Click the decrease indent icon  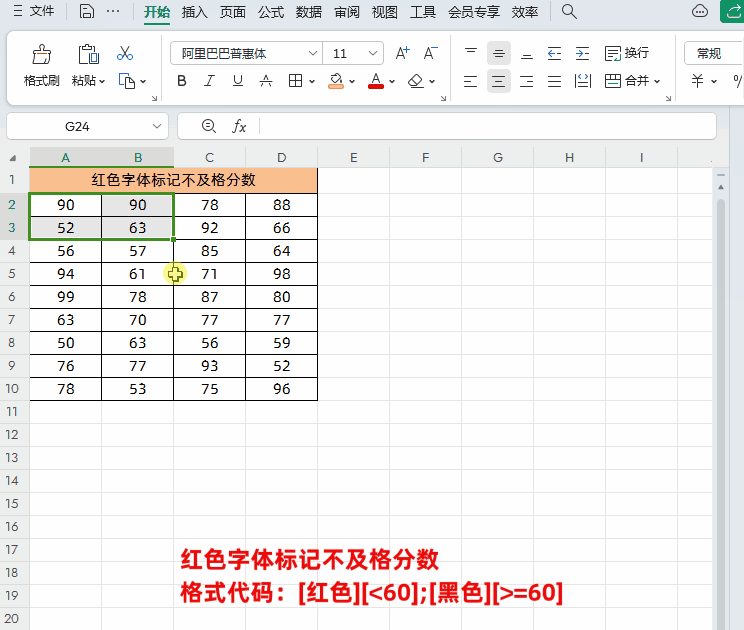tap(554, 53)
